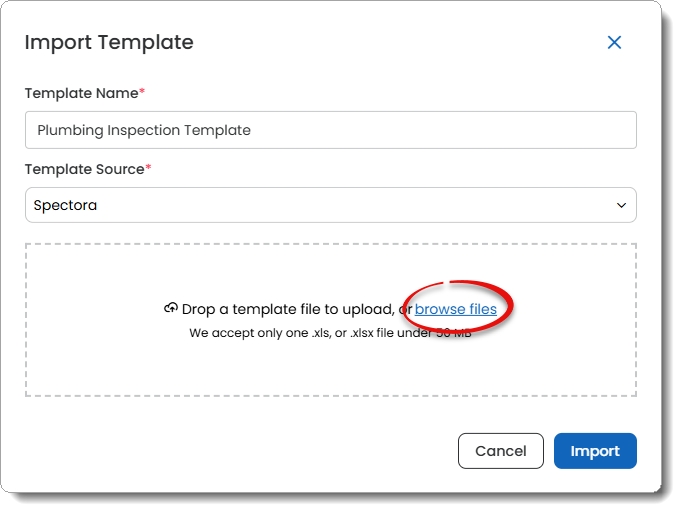Image resolution: width=682 pixels, height=513 pixels.
Task: Click the Import Template dialog title
Action: 109,42
